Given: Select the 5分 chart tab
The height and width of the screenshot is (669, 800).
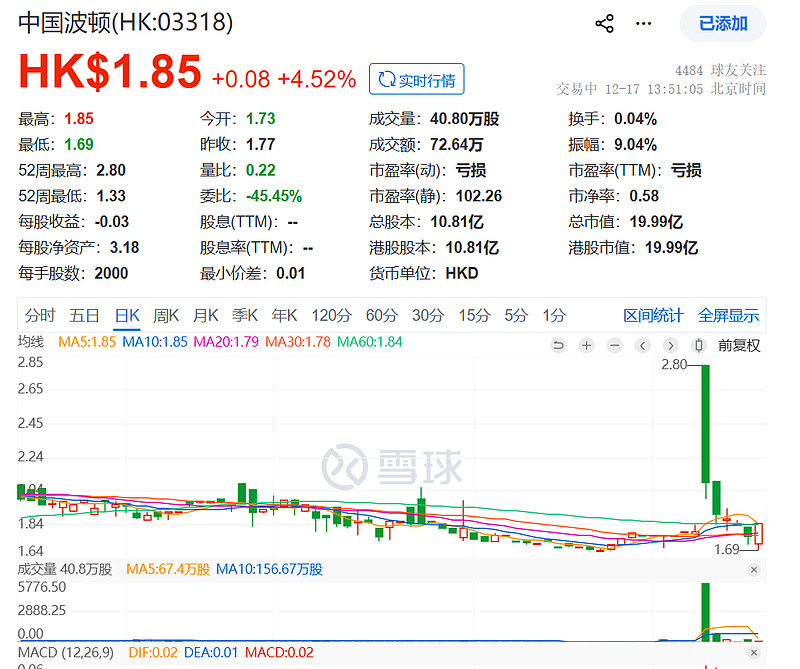Looking at the screenshot, I should click(x=516, y=315).
